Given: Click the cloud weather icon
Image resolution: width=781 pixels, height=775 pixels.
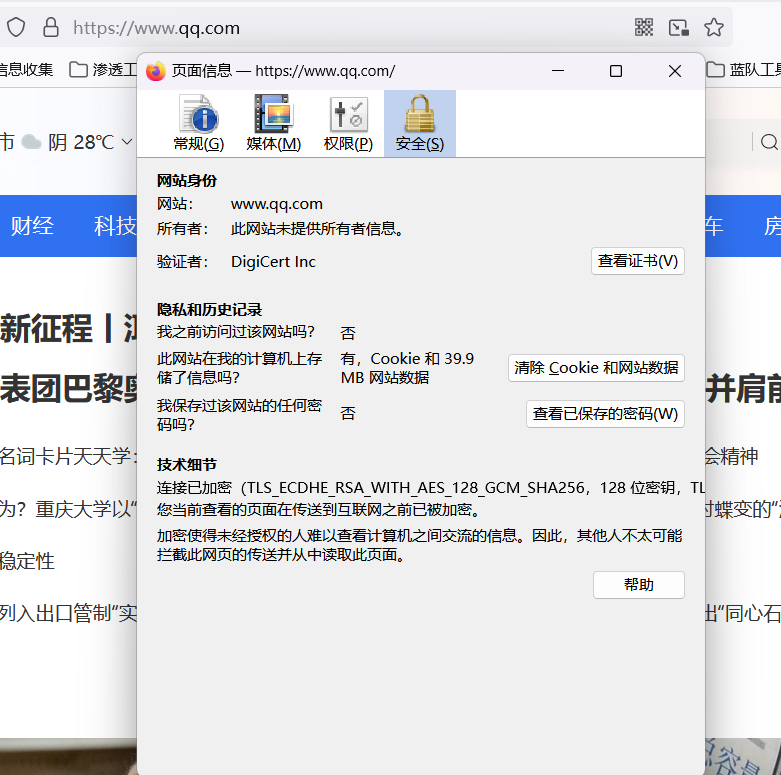Looking at the screenshot, I should click(31, 142).
